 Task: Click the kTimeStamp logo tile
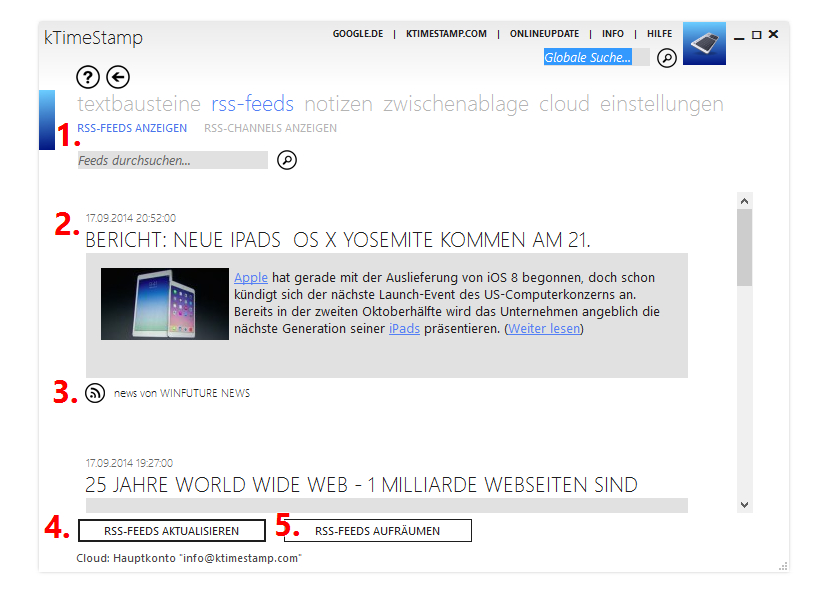[x=704, y=43]
